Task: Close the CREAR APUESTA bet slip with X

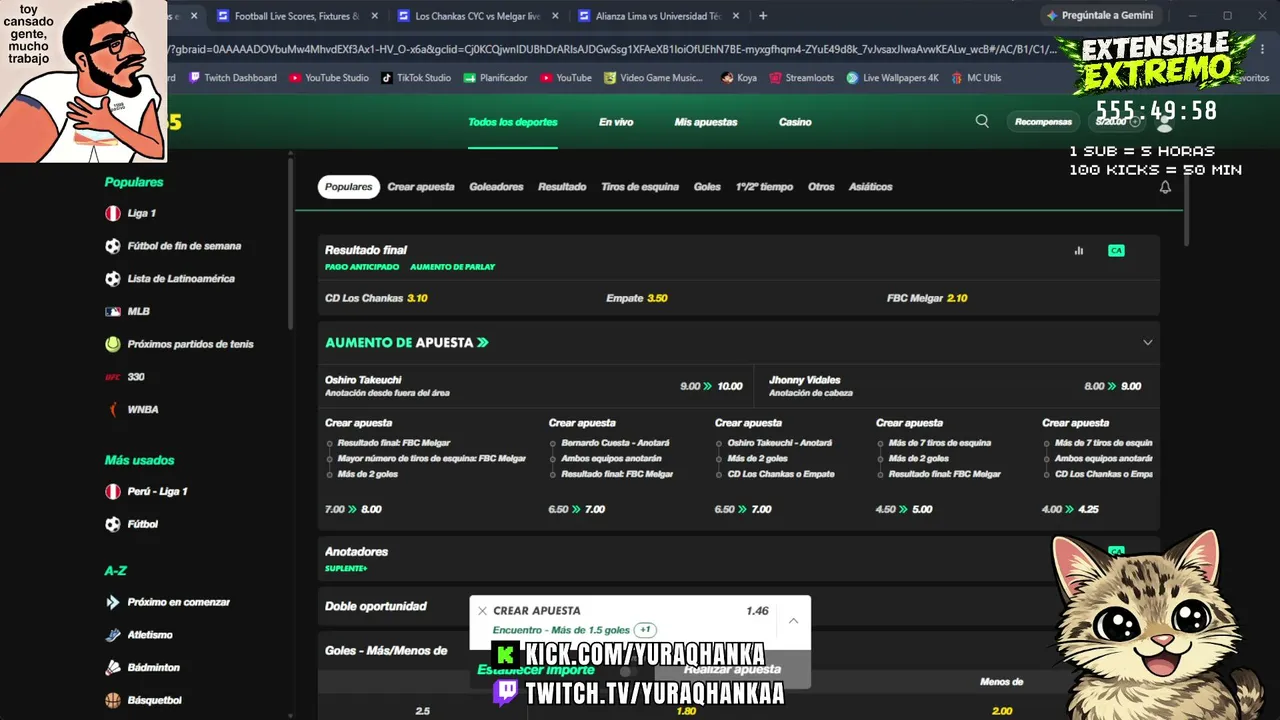Action: [x=482, y=611]
